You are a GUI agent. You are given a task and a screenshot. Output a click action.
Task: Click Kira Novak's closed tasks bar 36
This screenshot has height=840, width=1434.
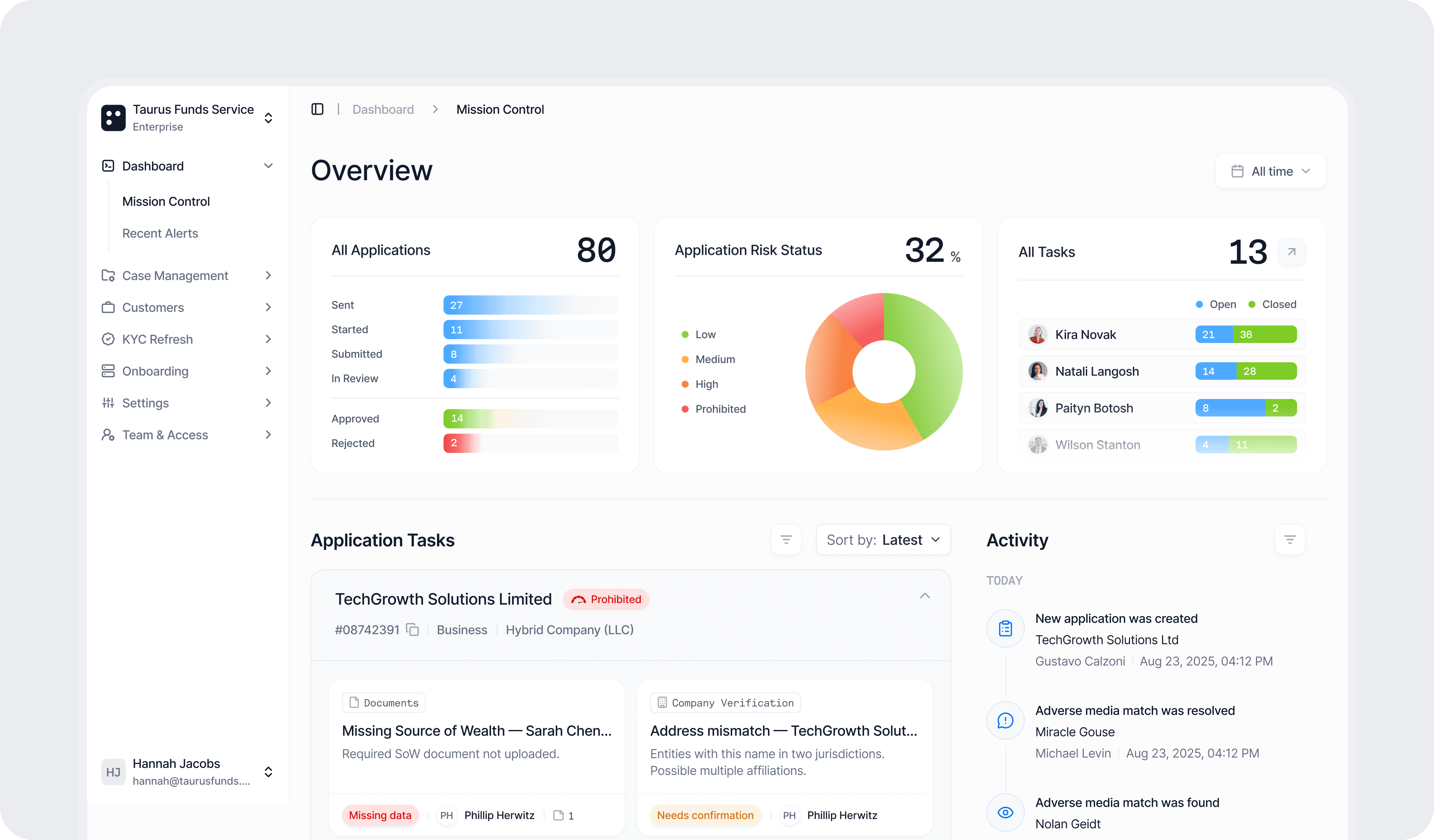coord(1265,334)
